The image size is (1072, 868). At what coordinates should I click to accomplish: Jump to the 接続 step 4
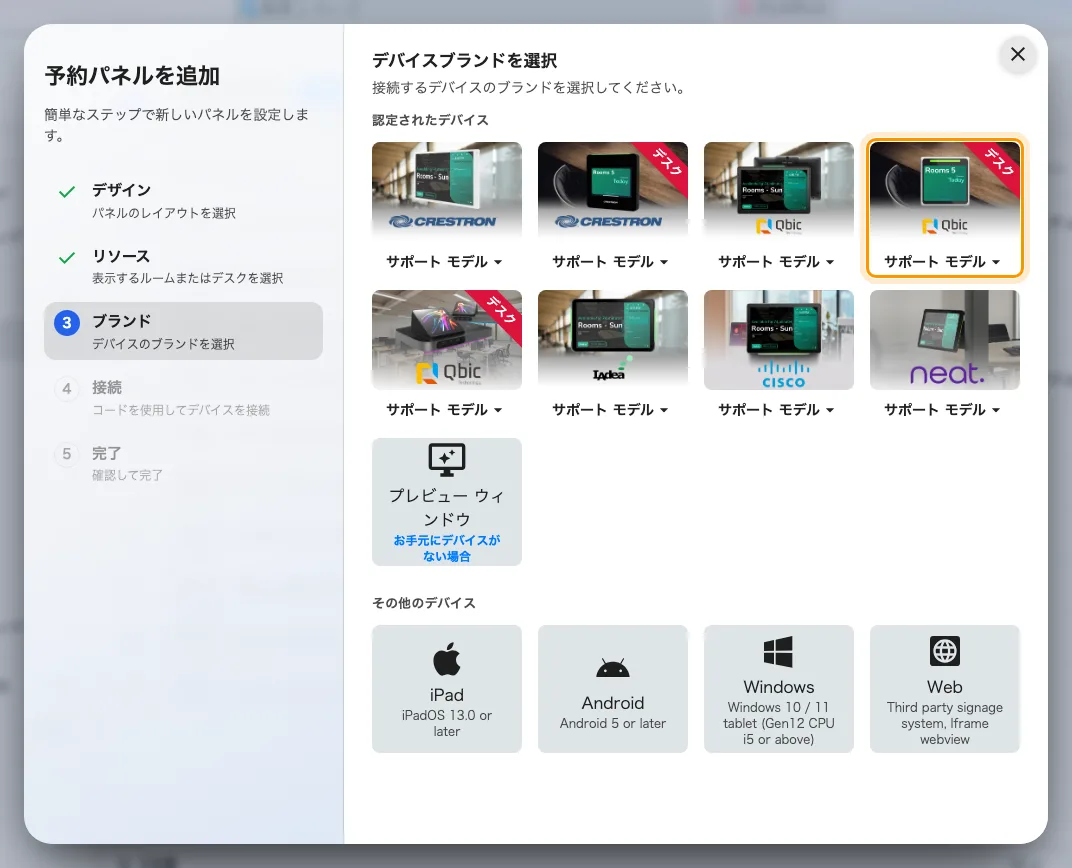coord(183,397)
